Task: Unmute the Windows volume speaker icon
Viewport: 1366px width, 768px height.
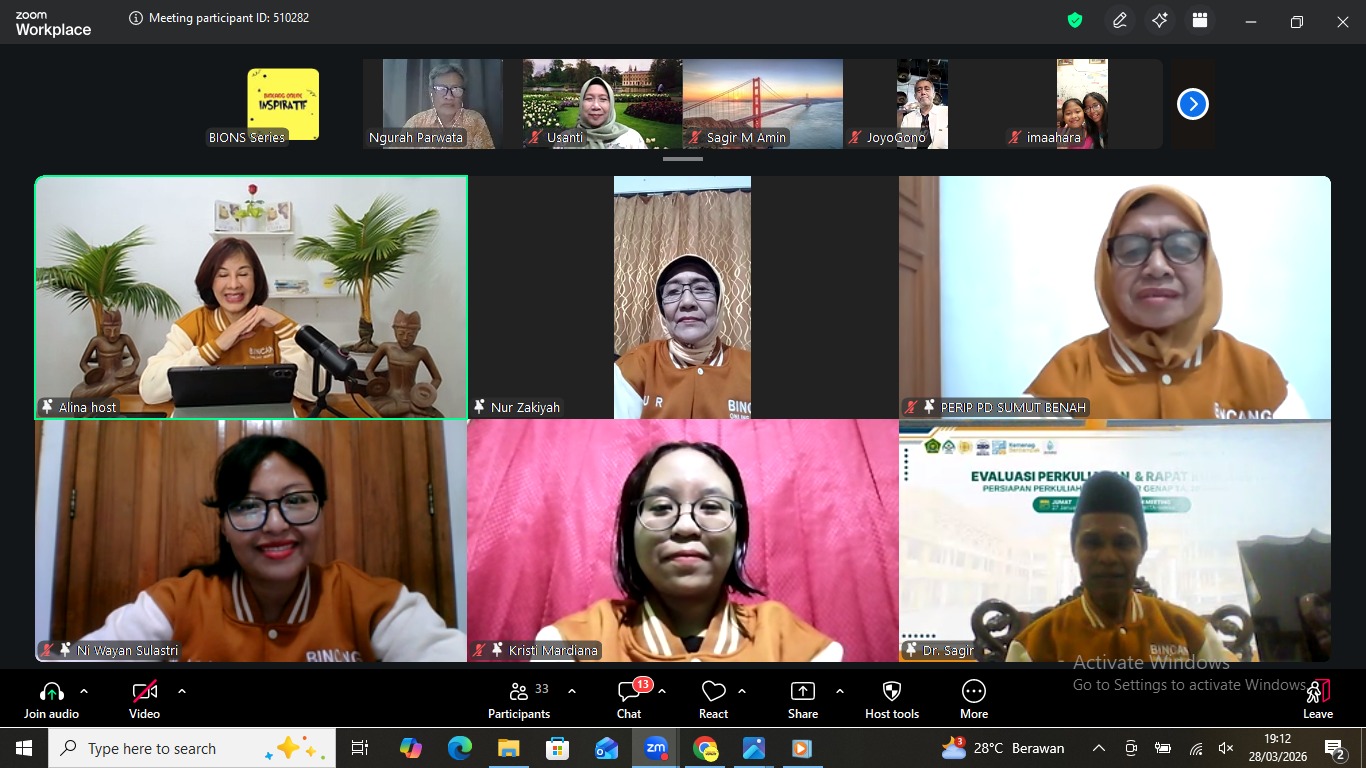Action: [1226, 748]
